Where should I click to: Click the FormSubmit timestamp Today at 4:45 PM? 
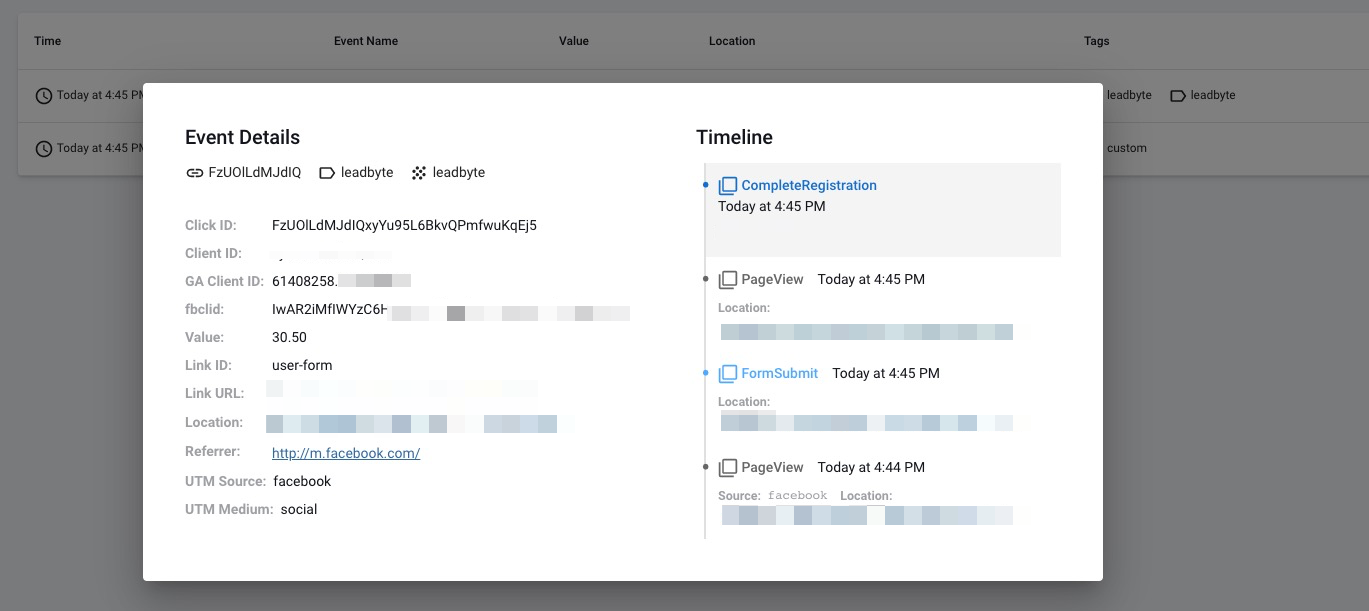click(886, 374)
